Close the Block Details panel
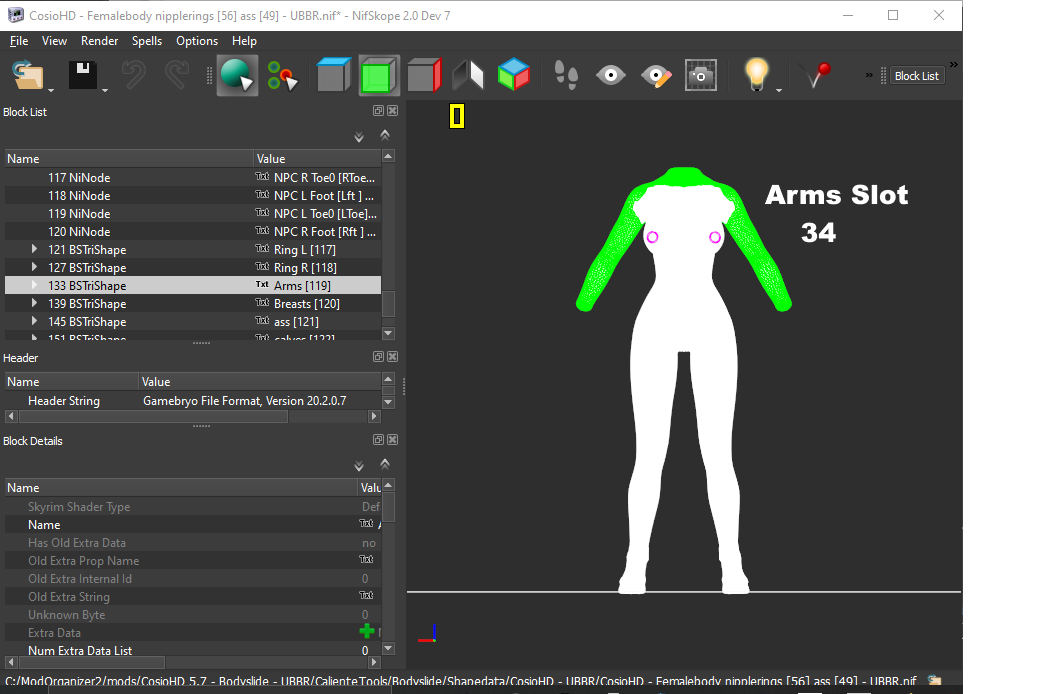The width and height of the screenshot is (1039, 694). point(392,439)
